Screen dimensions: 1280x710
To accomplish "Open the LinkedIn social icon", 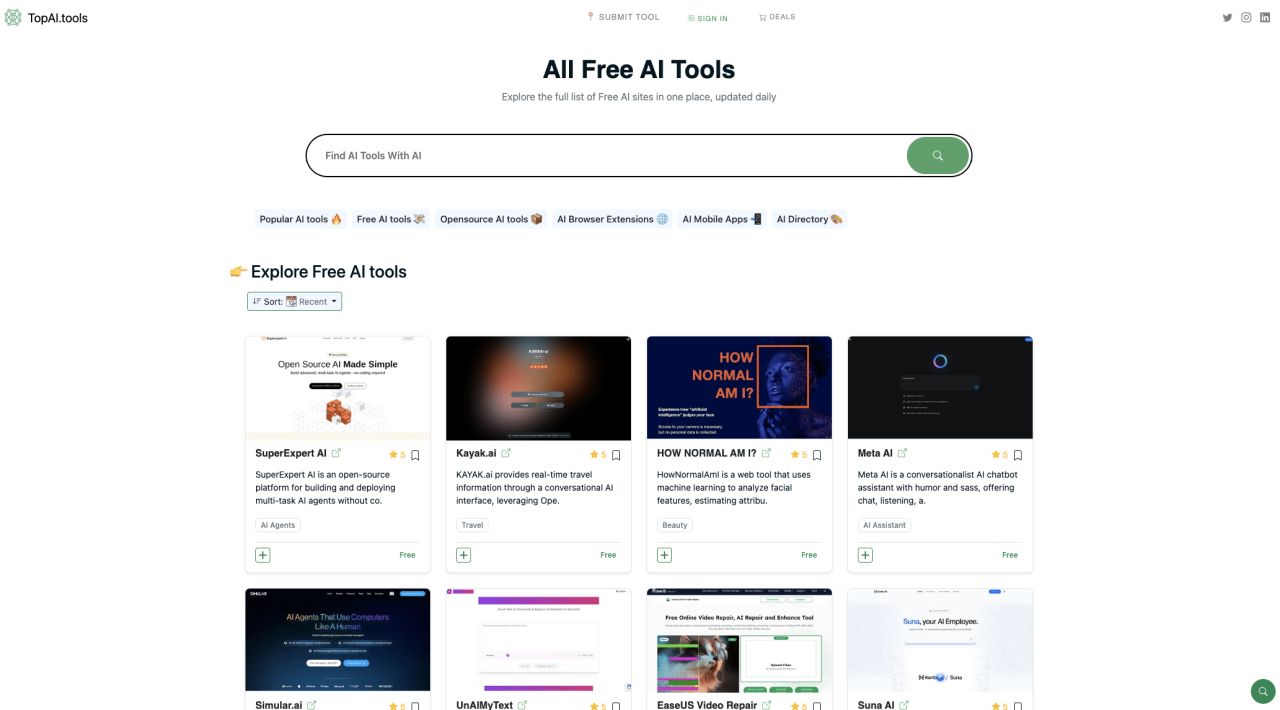I will (1265, 17).
